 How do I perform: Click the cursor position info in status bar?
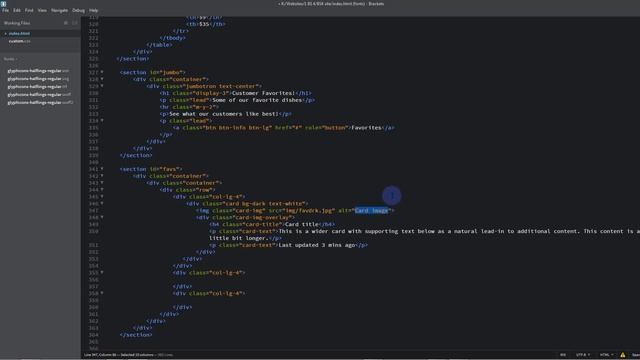[x=129, y=355]
